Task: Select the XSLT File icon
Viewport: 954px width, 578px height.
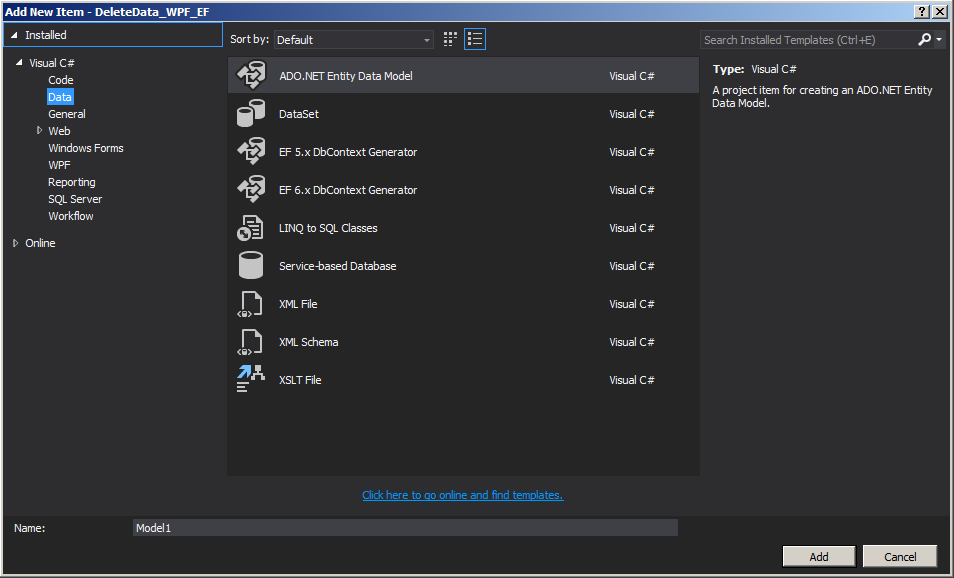Action: [250, 380]
